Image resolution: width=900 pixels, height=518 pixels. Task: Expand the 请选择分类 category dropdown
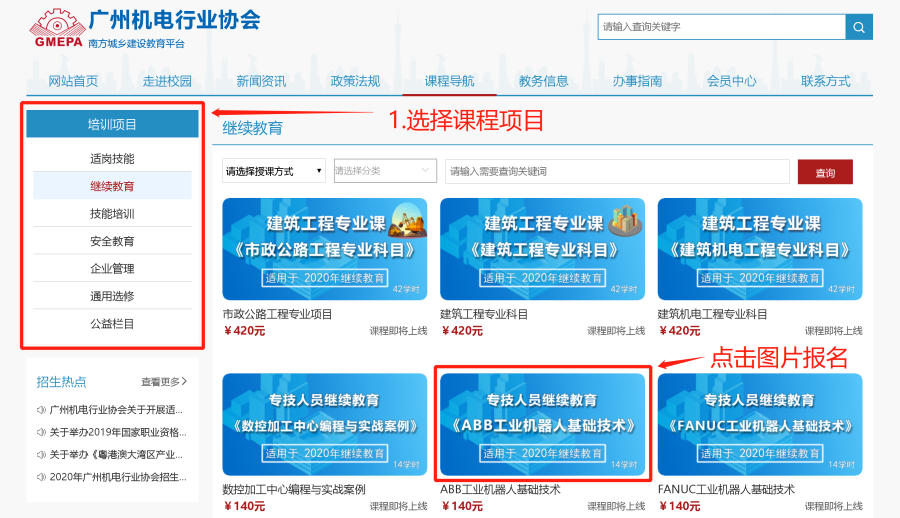(385, 171)
